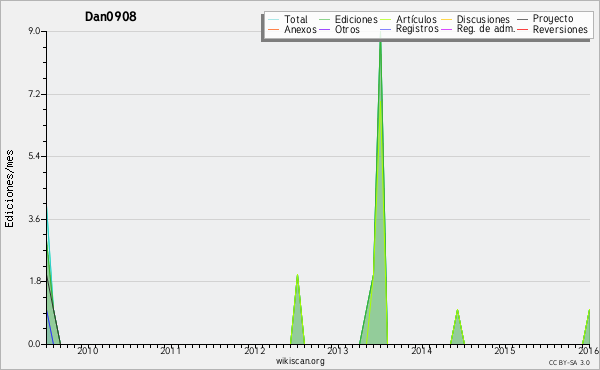Click the 0.0 y-axis label

tap(34, 344)
